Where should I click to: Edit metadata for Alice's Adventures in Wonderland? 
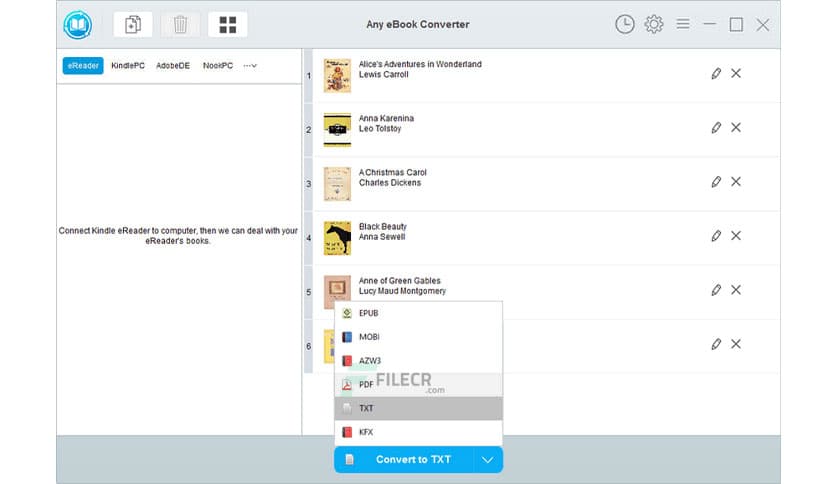click(716, 74)
